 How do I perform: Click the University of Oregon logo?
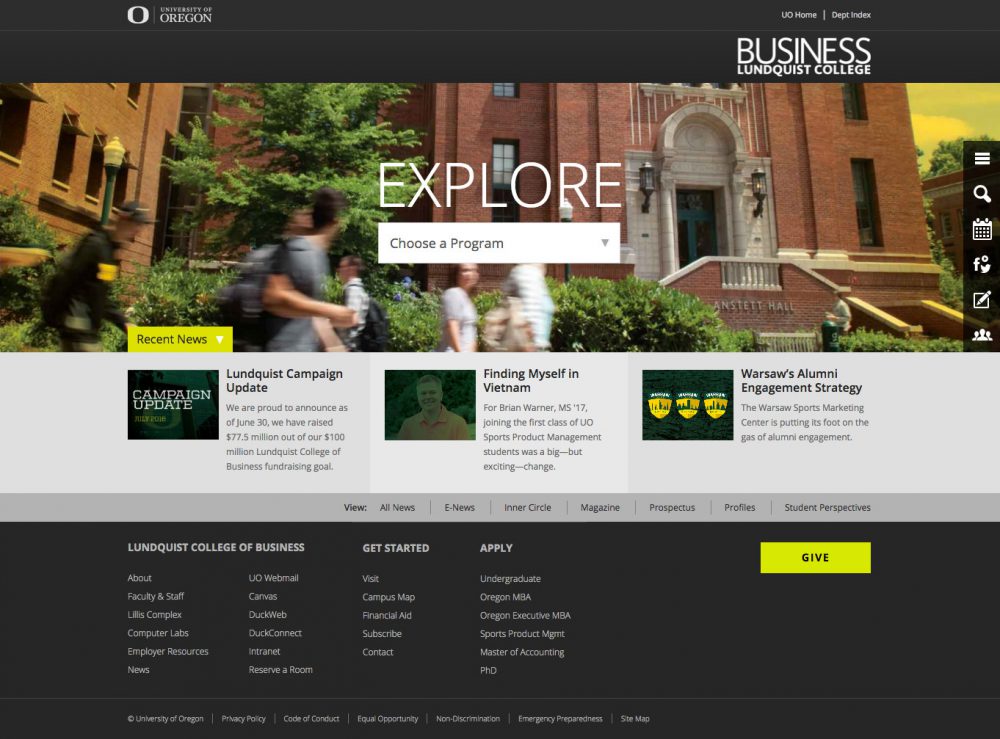pos(165,14)
